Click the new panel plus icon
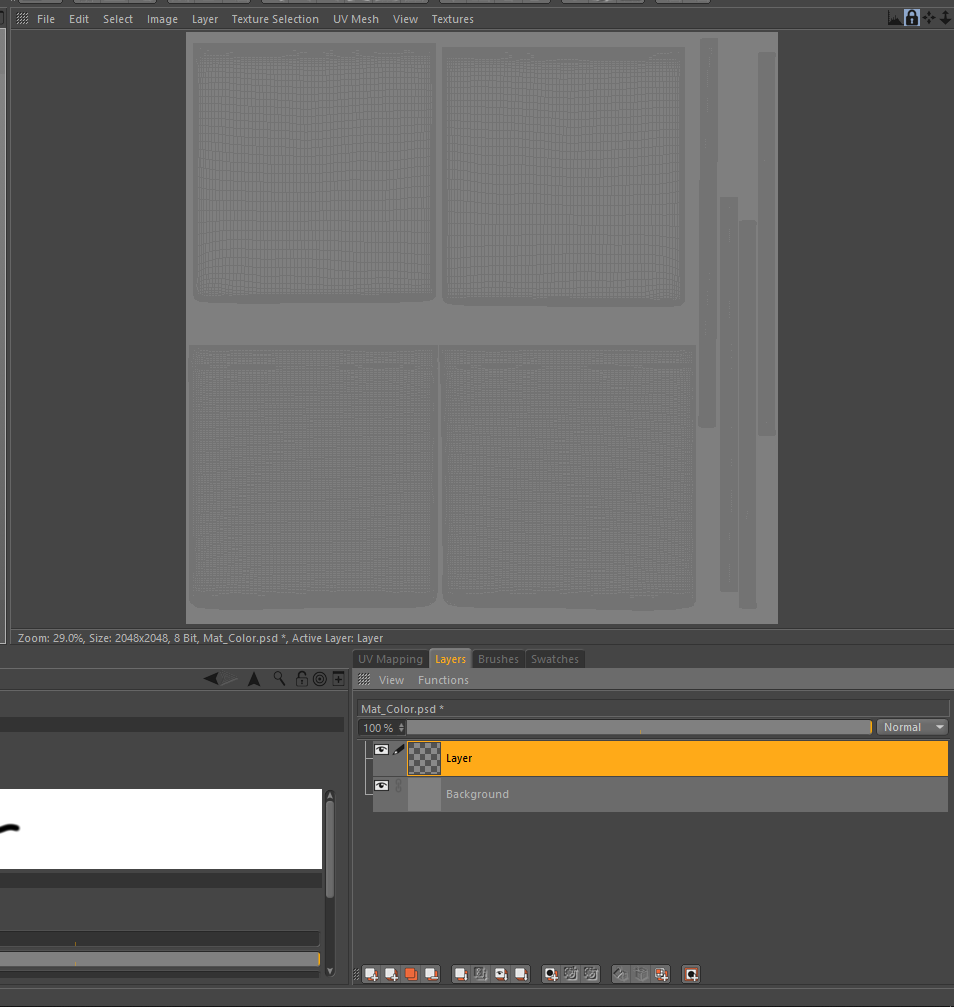 [x=338, y=679]
